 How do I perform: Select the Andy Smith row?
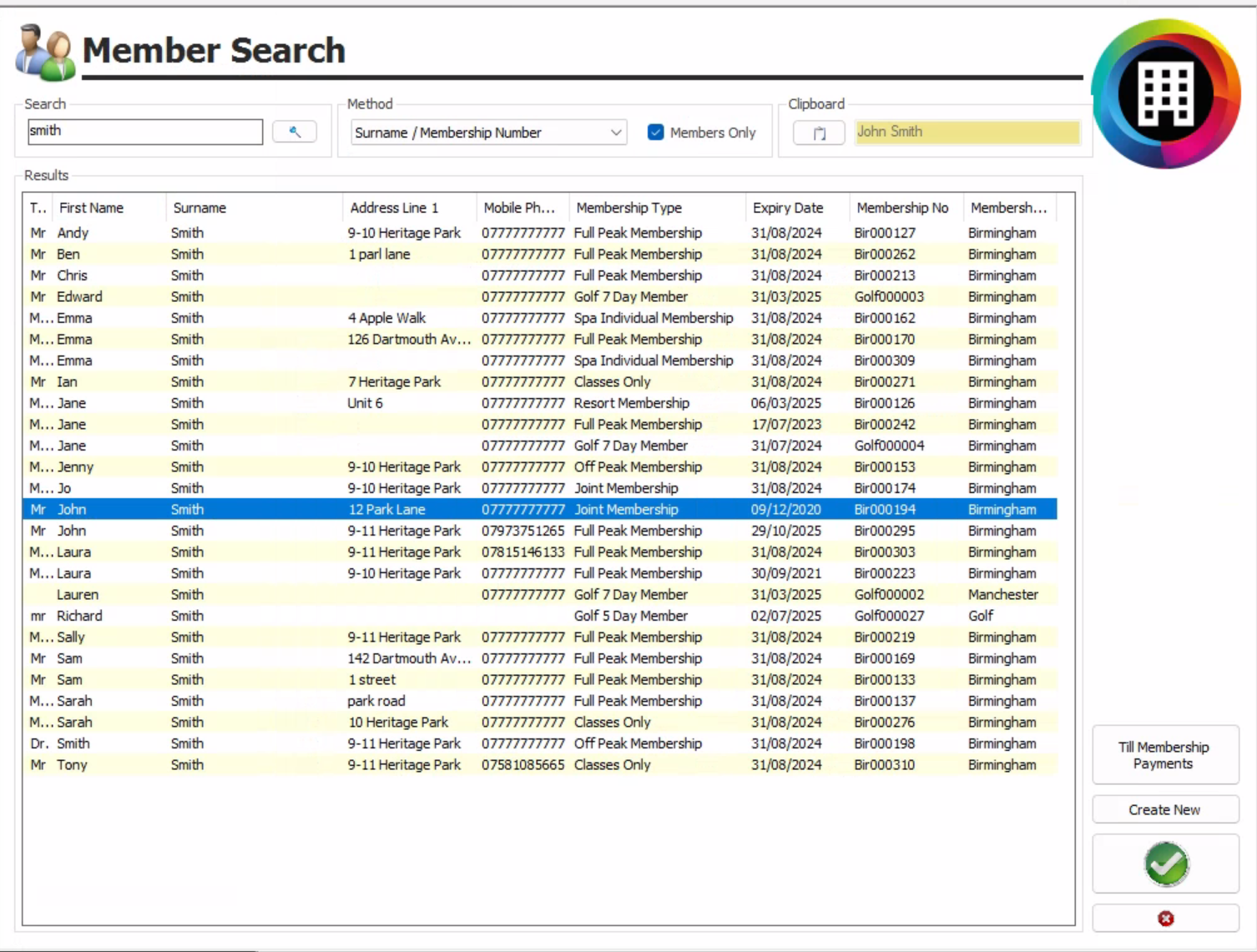click(x=540, y=233)
